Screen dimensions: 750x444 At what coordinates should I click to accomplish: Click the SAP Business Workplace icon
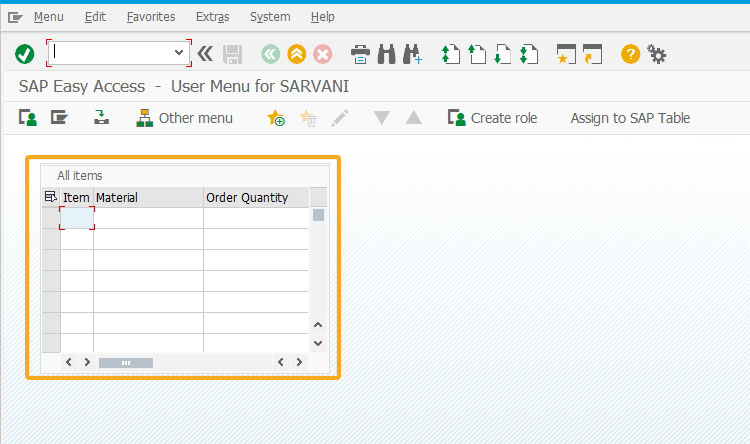click(x=101, y=118)
